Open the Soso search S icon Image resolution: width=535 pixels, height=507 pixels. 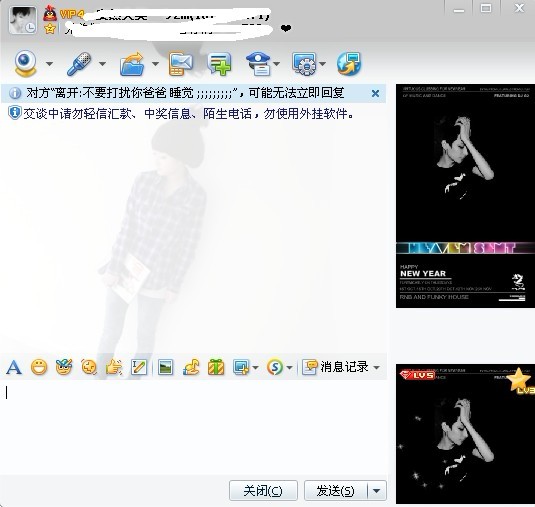coord(275,367)
